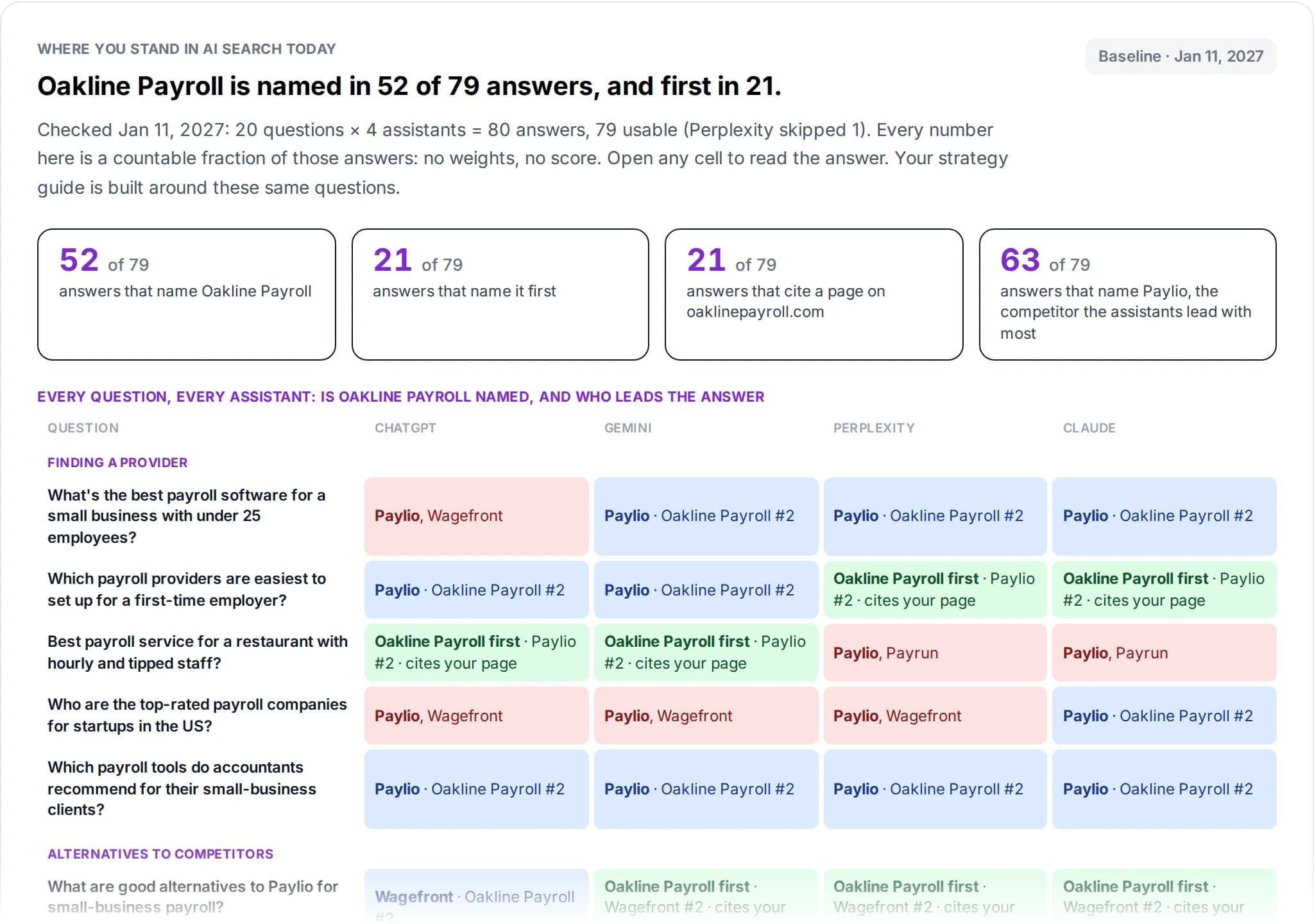
Task: Click the Gemini column header
Action: click(628, 428)
